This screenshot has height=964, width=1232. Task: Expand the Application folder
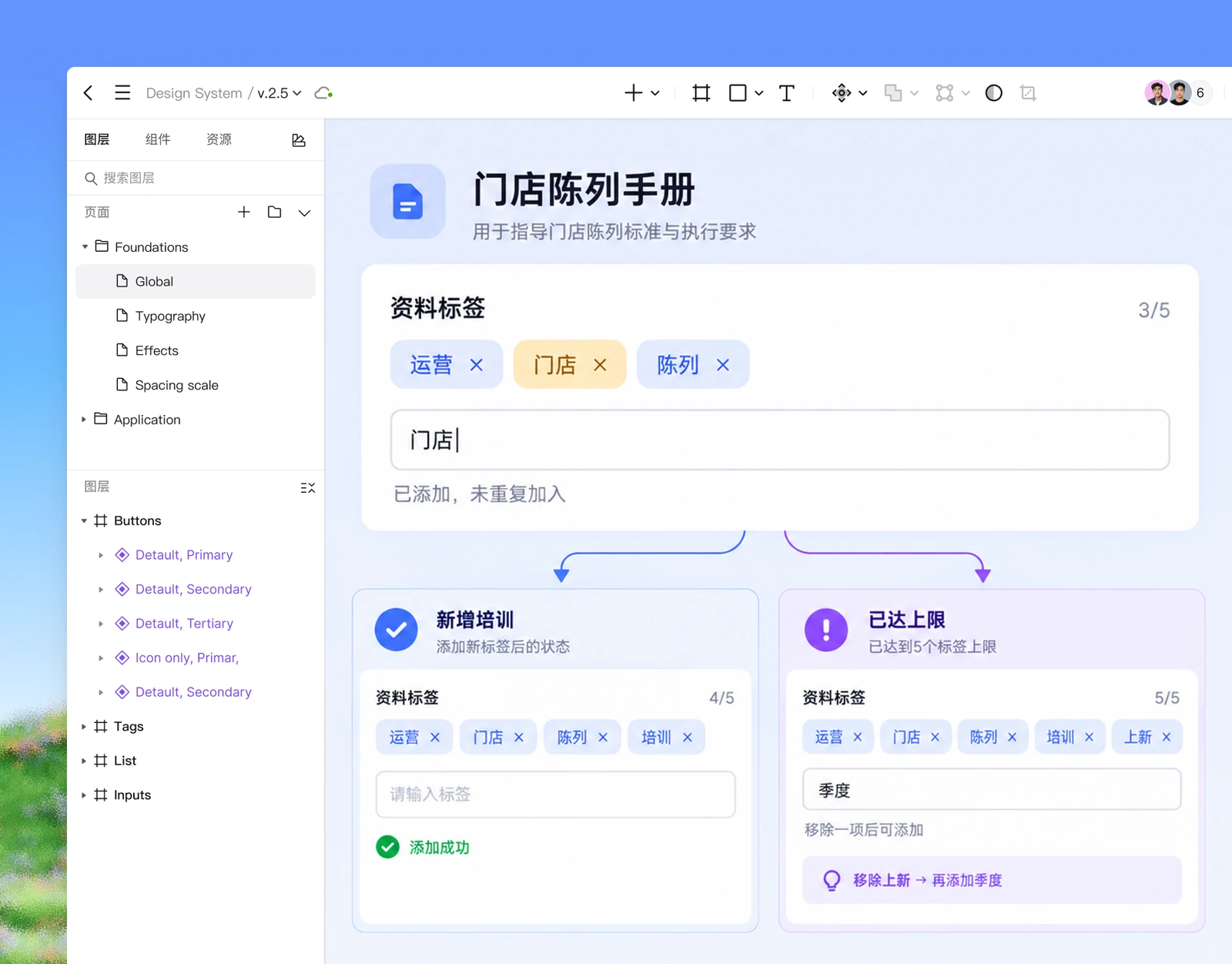pyautogui.click(x=84, y=420)
